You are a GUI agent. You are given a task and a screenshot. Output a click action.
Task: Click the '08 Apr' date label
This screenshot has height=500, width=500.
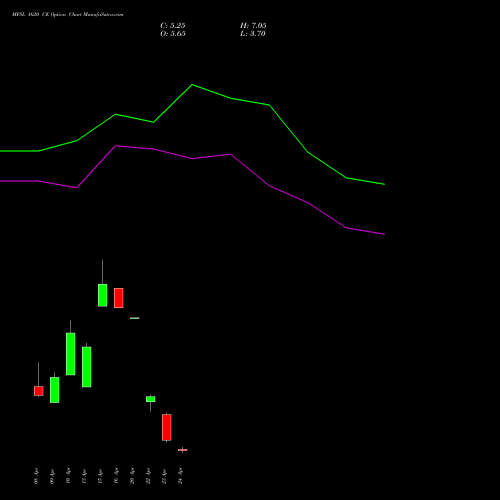[x=36, y=476]
